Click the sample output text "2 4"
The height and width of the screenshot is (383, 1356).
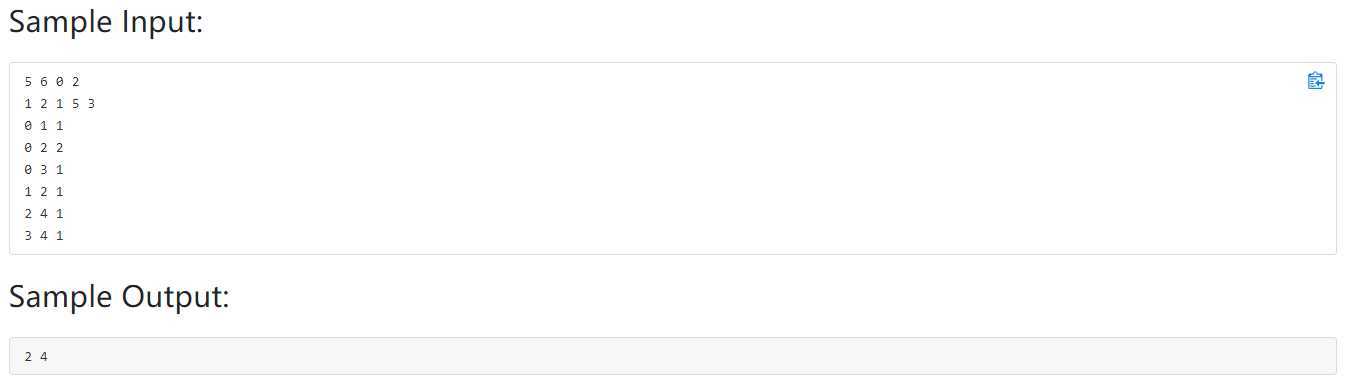pyautogui.click(x=36, y=356)
